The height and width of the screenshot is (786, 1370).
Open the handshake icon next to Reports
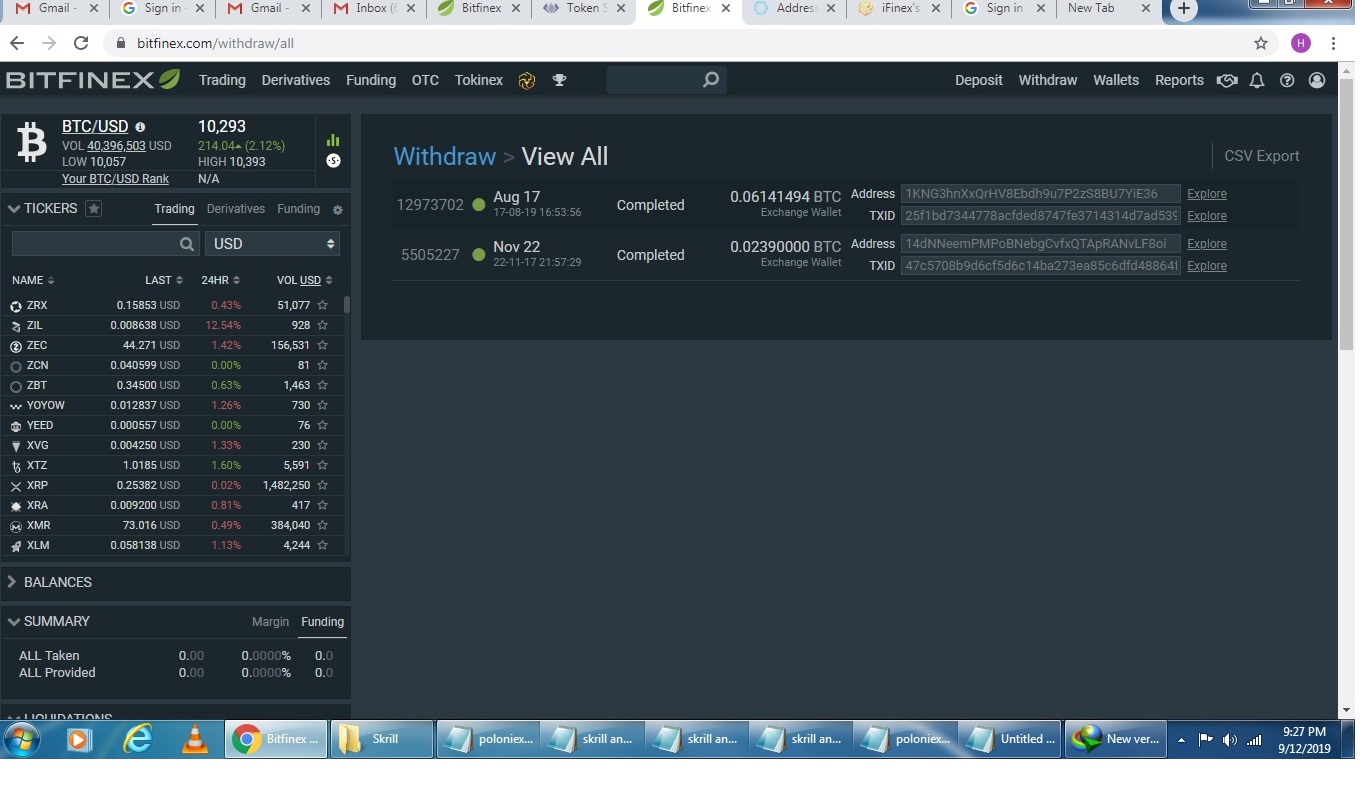click(1227, 80)
